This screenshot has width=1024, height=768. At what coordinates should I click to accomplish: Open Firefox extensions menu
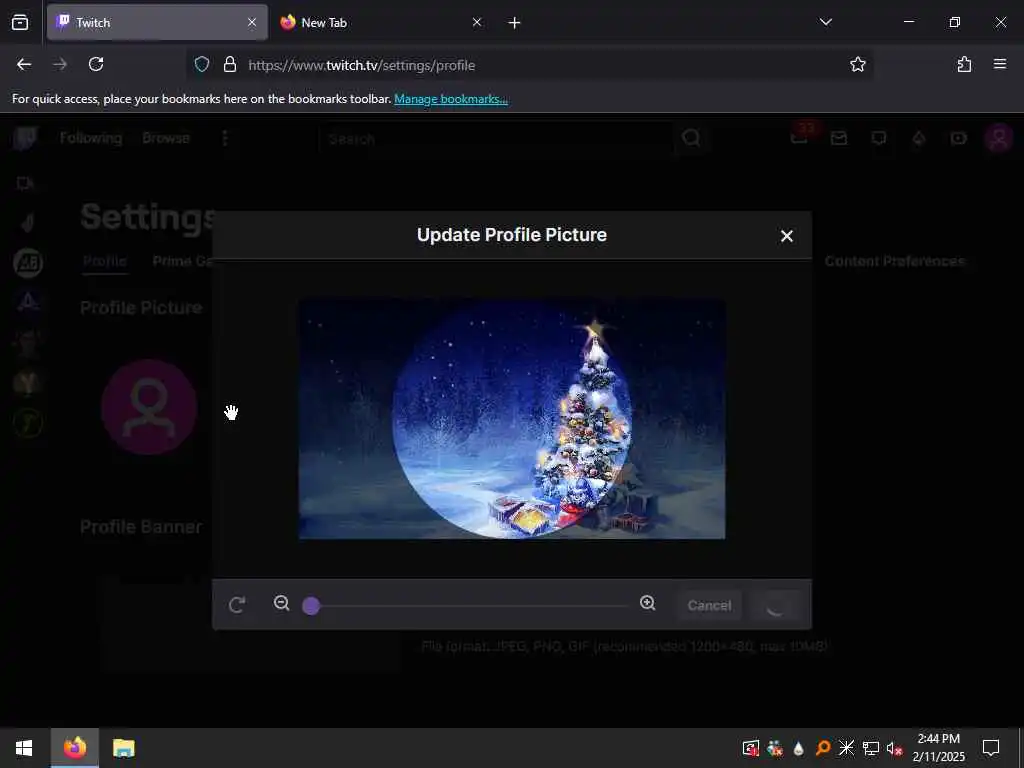964,64
